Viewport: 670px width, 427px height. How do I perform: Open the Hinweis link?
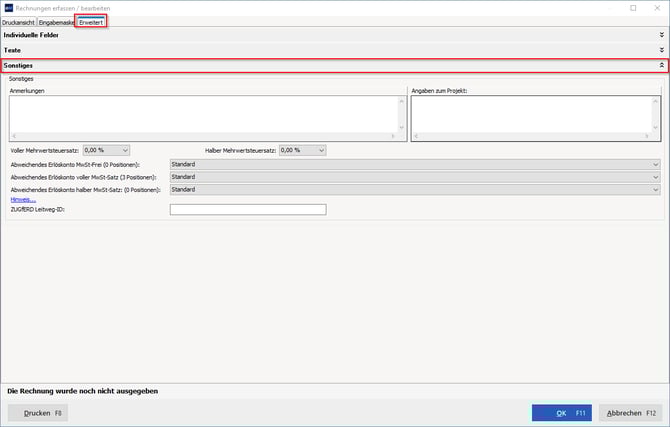pyautogui.click(x=22, y=199)
